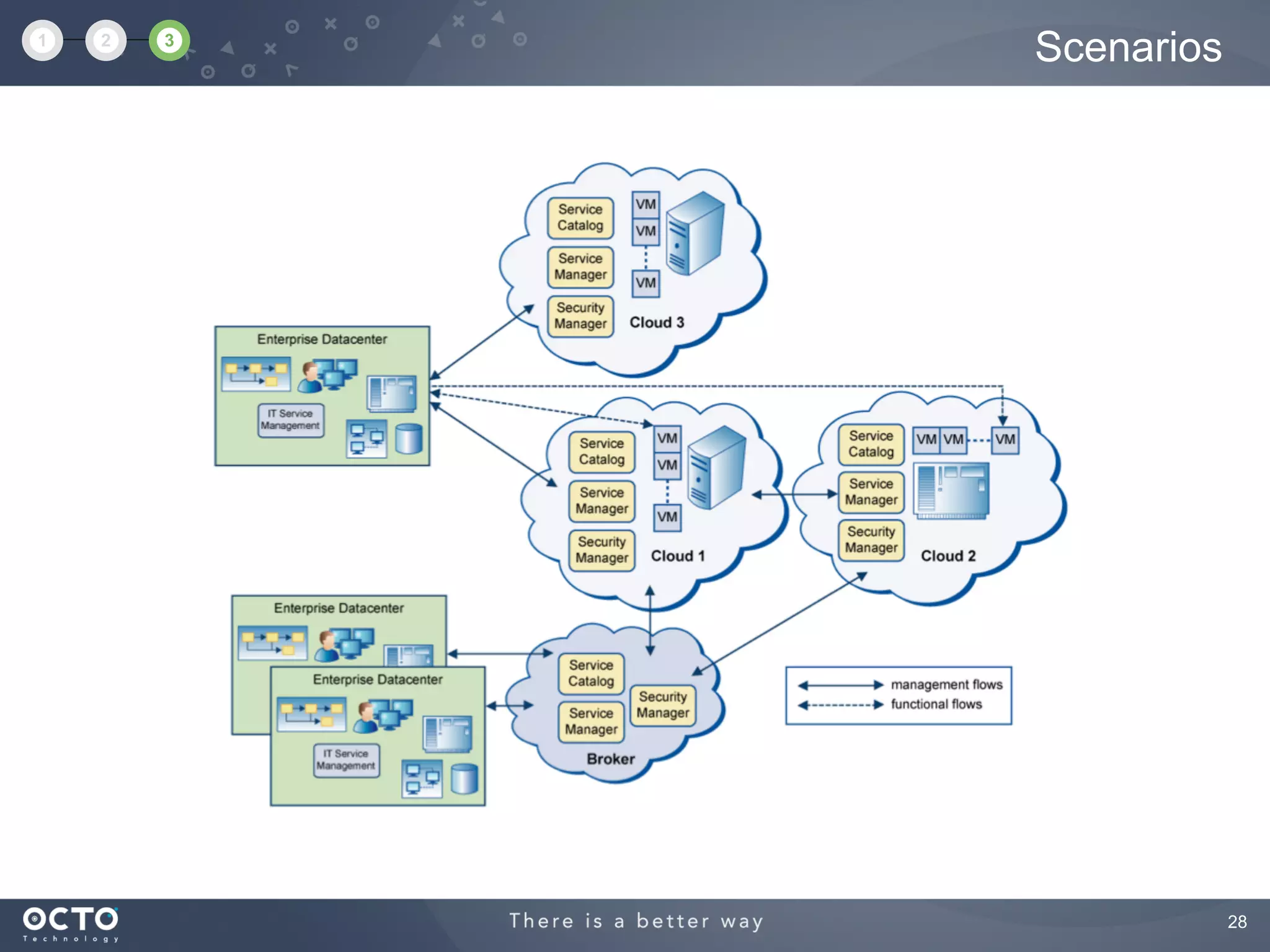Click the management flows legend arrow
The height and width of the screenshot is (952, 1270).
click(840, 685)
